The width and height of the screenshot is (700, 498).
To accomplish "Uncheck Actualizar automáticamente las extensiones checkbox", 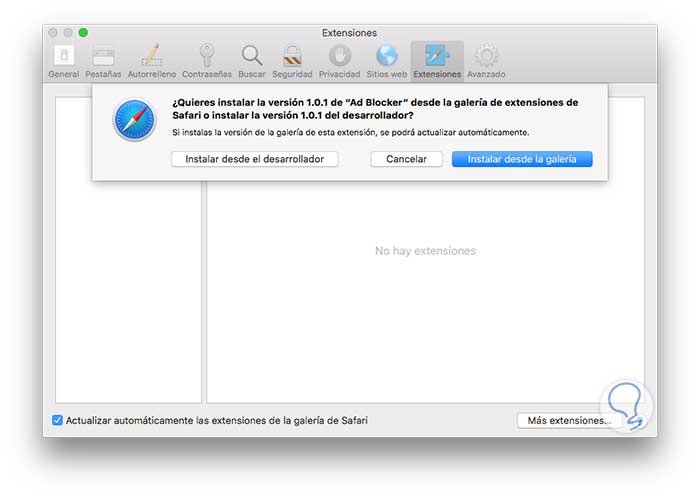I will pos(57,420).
